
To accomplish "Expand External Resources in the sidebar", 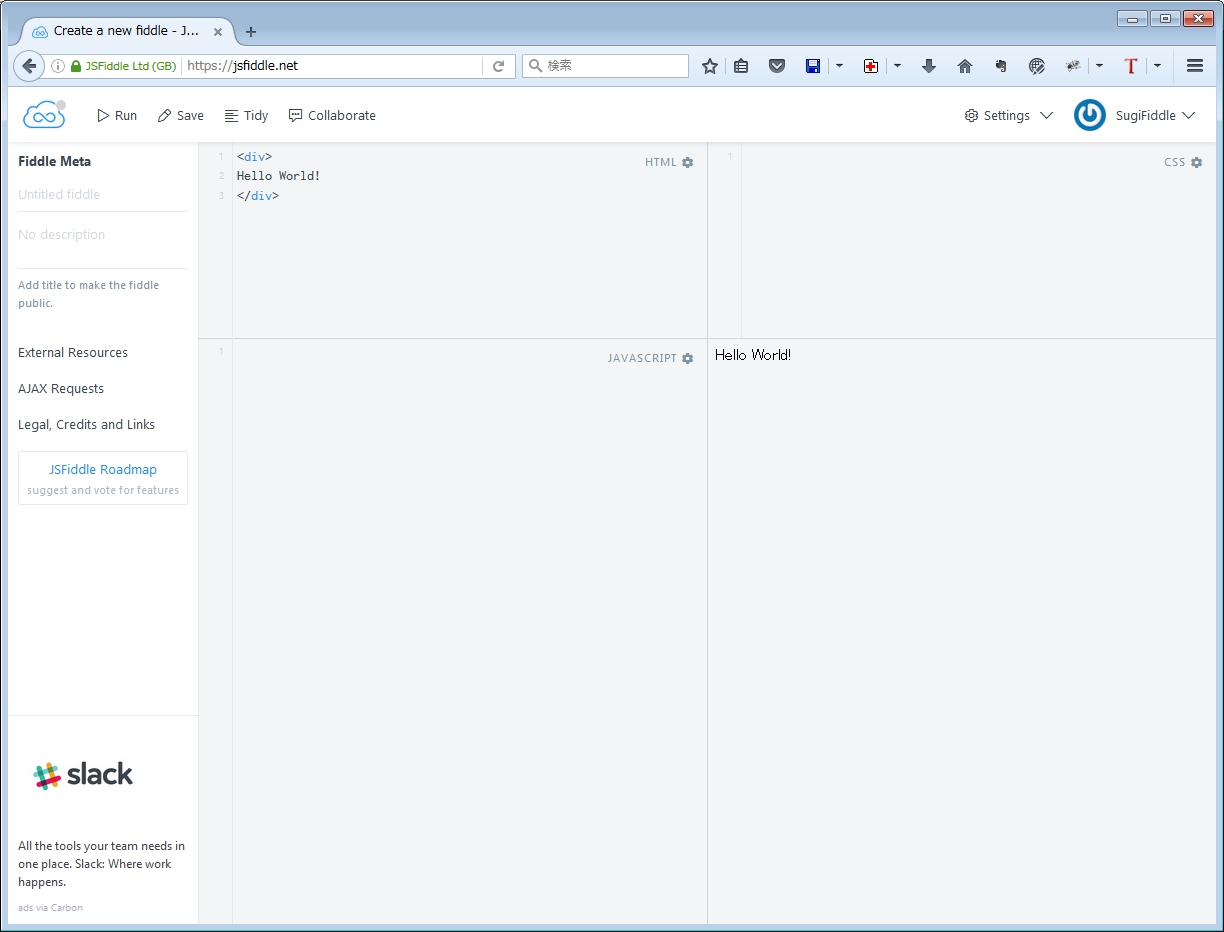I will 73,352.
